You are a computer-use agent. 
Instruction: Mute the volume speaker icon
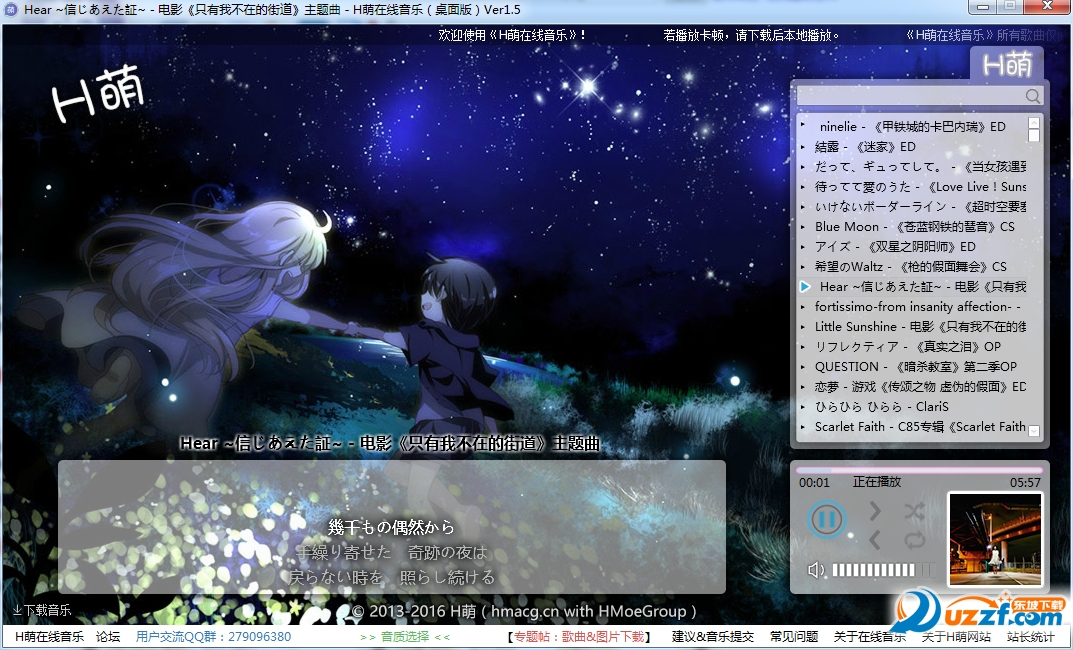816,570
